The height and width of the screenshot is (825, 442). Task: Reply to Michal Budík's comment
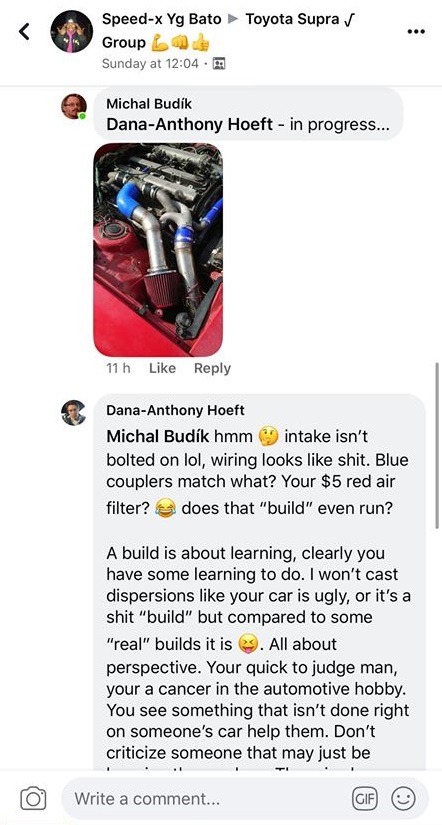[x=212, y=368]
